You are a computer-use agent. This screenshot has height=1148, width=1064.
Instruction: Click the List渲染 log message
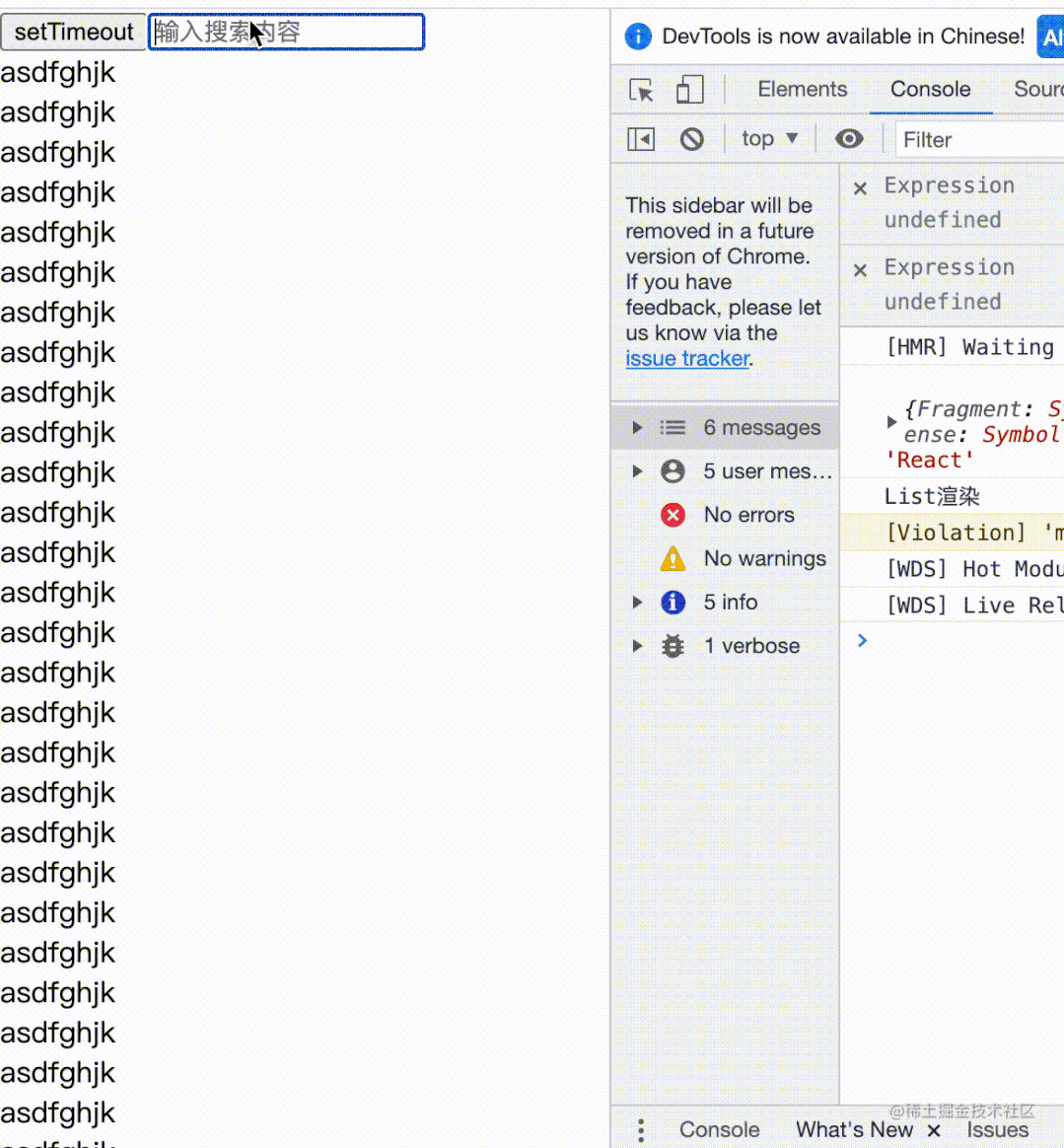[x=932, y=496]
